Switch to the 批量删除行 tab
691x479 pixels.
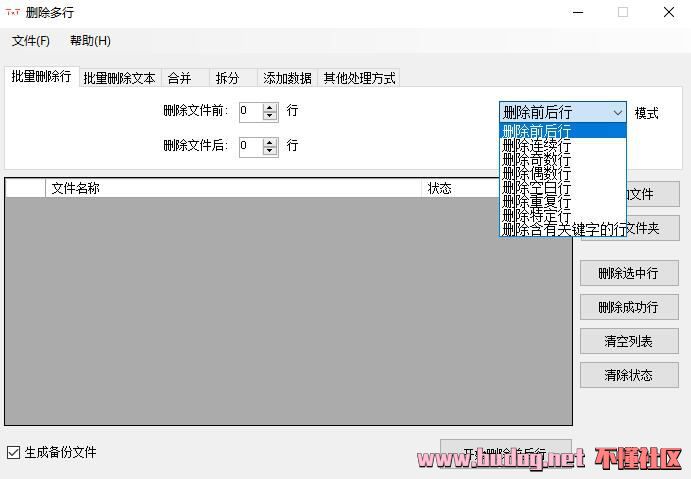pyautogui.click(x=41, y=77)
